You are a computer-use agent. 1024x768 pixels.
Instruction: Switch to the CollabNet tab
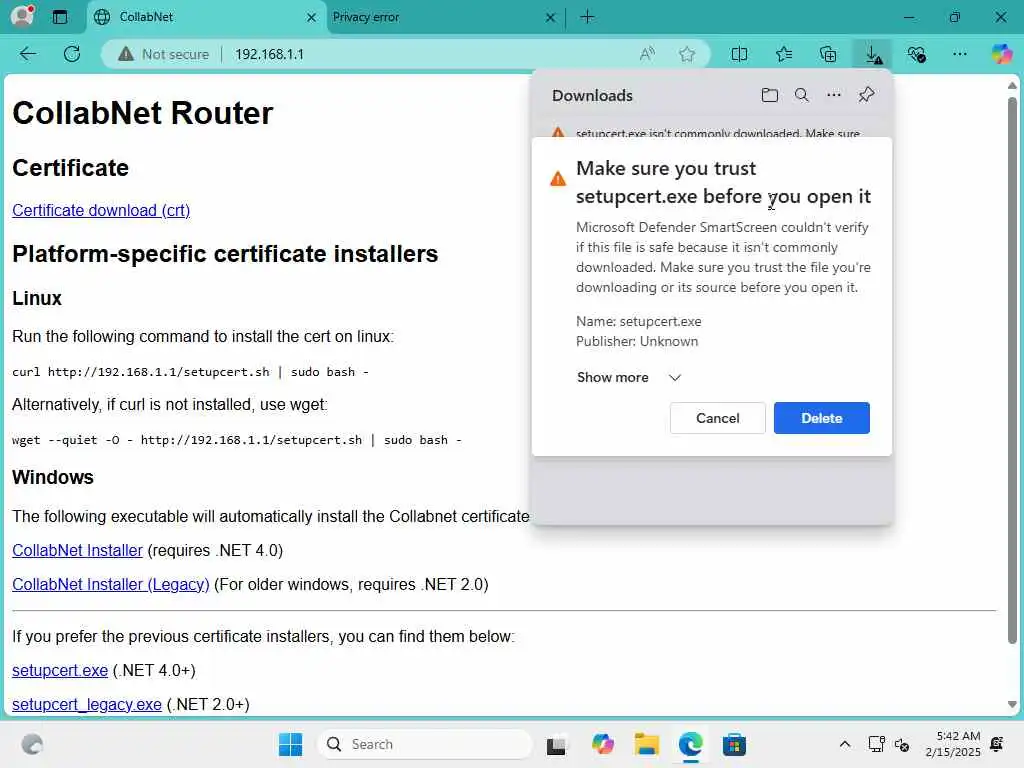[206, 17]
